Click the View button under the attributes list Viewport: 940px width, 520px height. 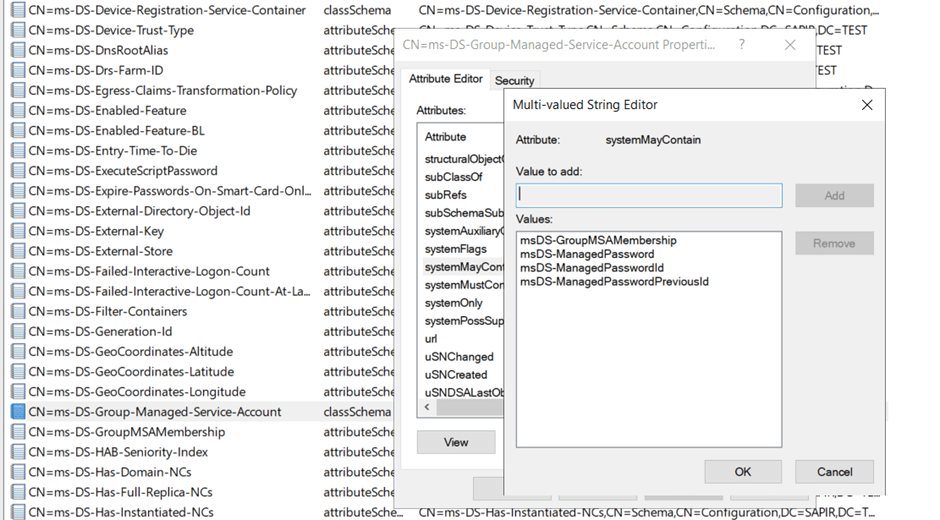pyautogui.click(x=456, y=442)
